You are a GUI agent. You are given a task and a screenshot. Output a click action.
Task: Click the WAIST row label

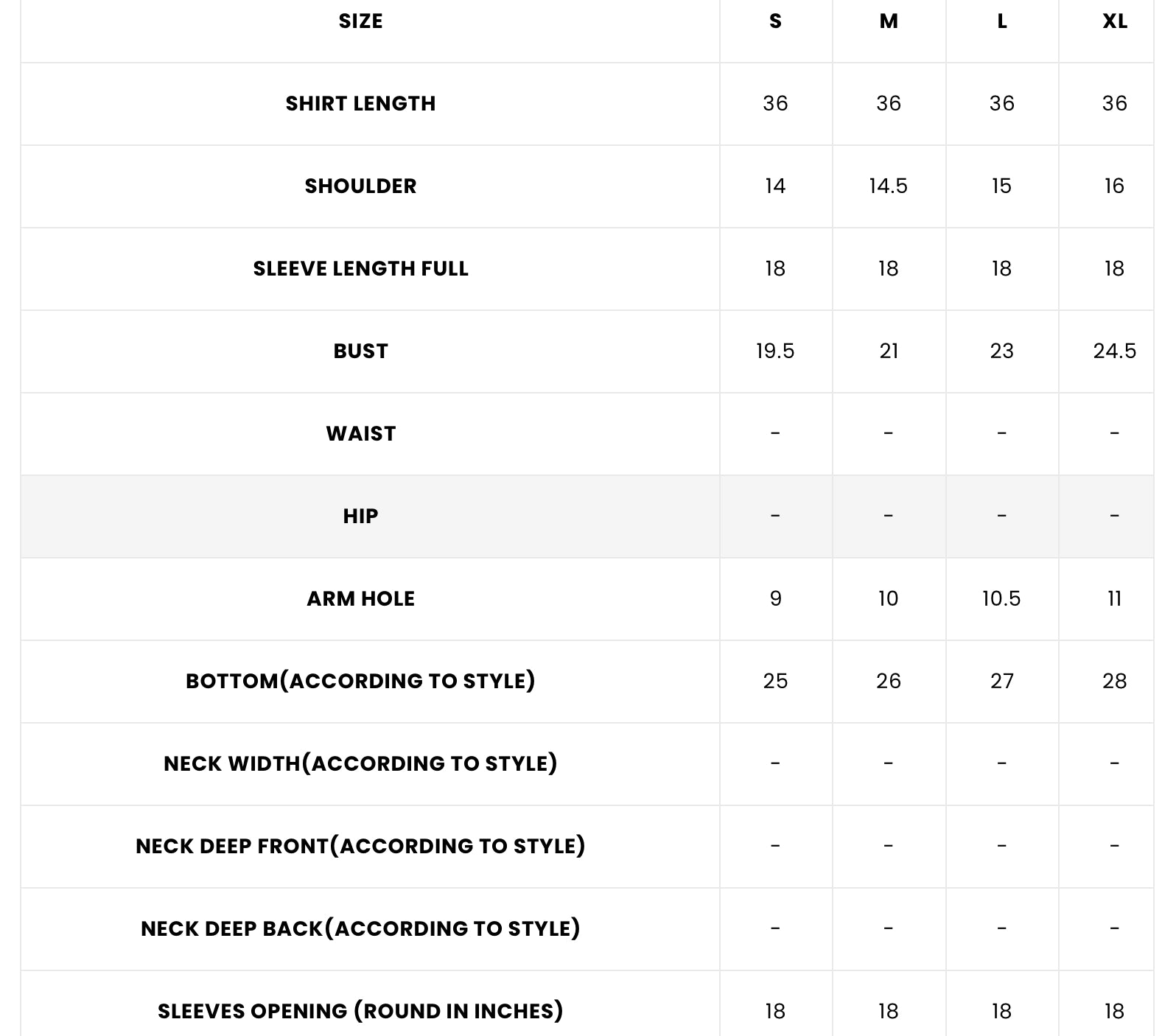click(x=360, y=433)
